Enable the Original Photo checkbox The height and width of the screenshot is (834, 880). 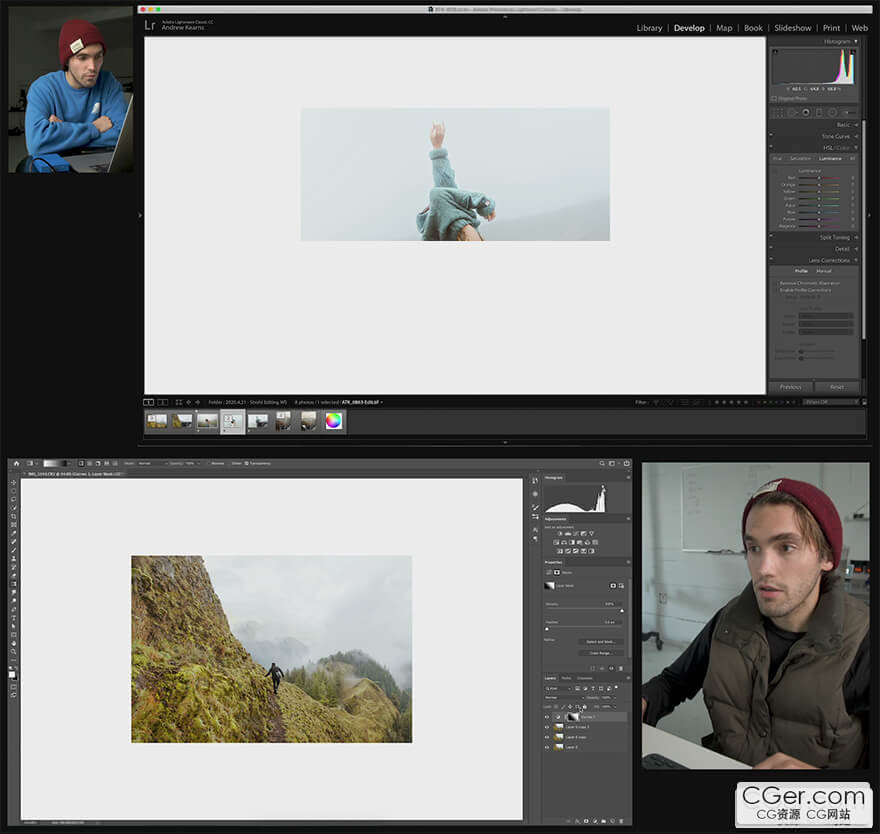coord(774,99)
